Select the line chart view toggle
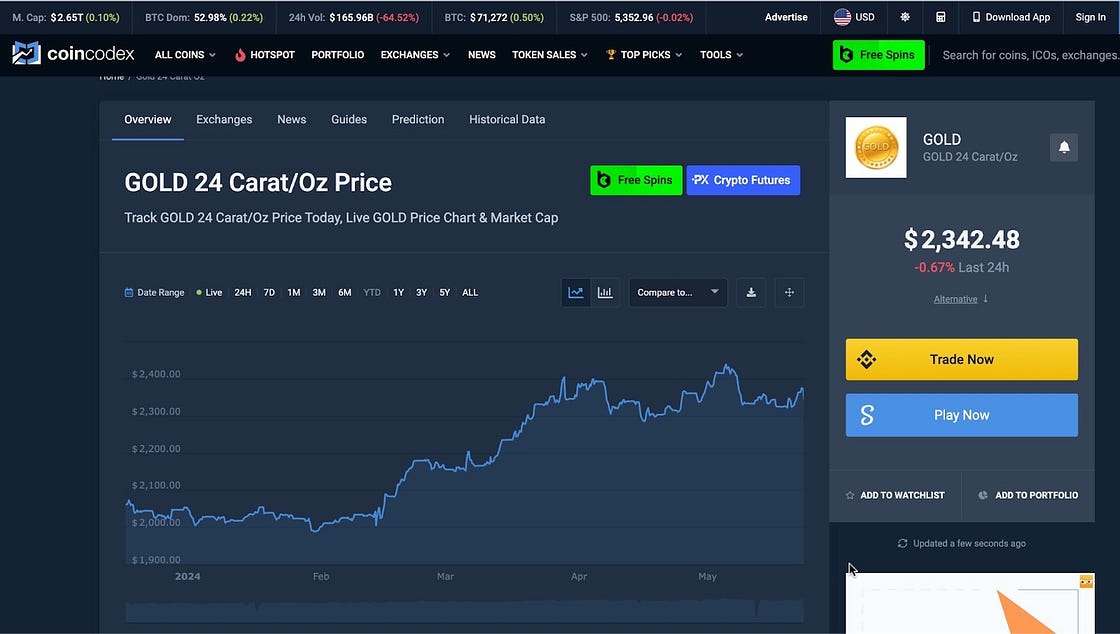Viewport: 1120px width, 634px height. pos(576,292)
